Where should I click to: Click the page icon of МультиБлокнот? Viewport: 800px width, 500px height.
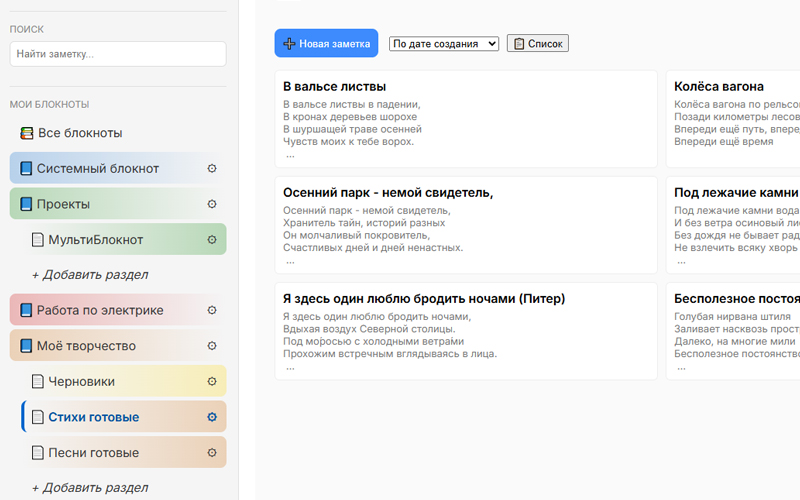point(38,240)
